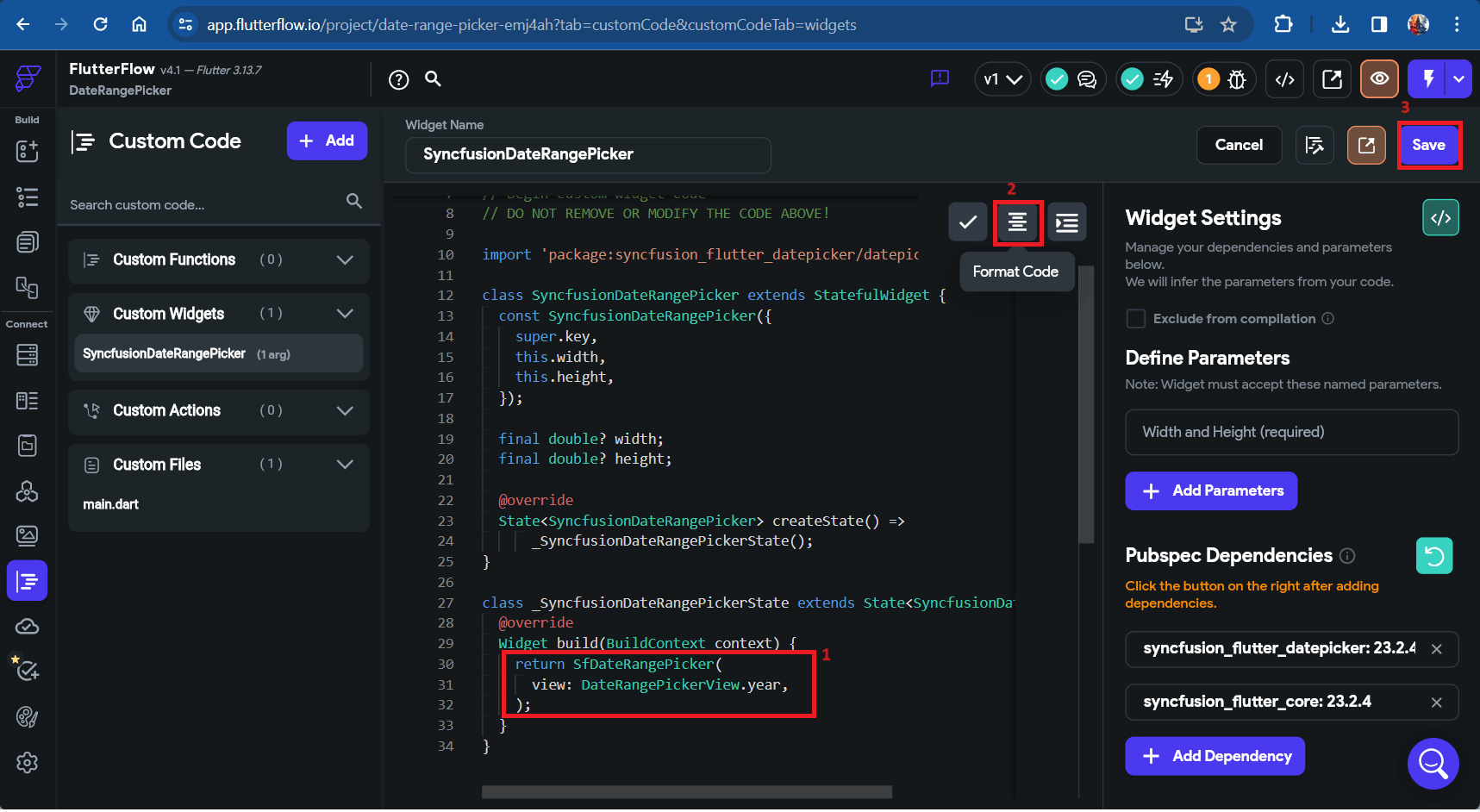Click the orange open-in-new-window icon

(1366, 145)
